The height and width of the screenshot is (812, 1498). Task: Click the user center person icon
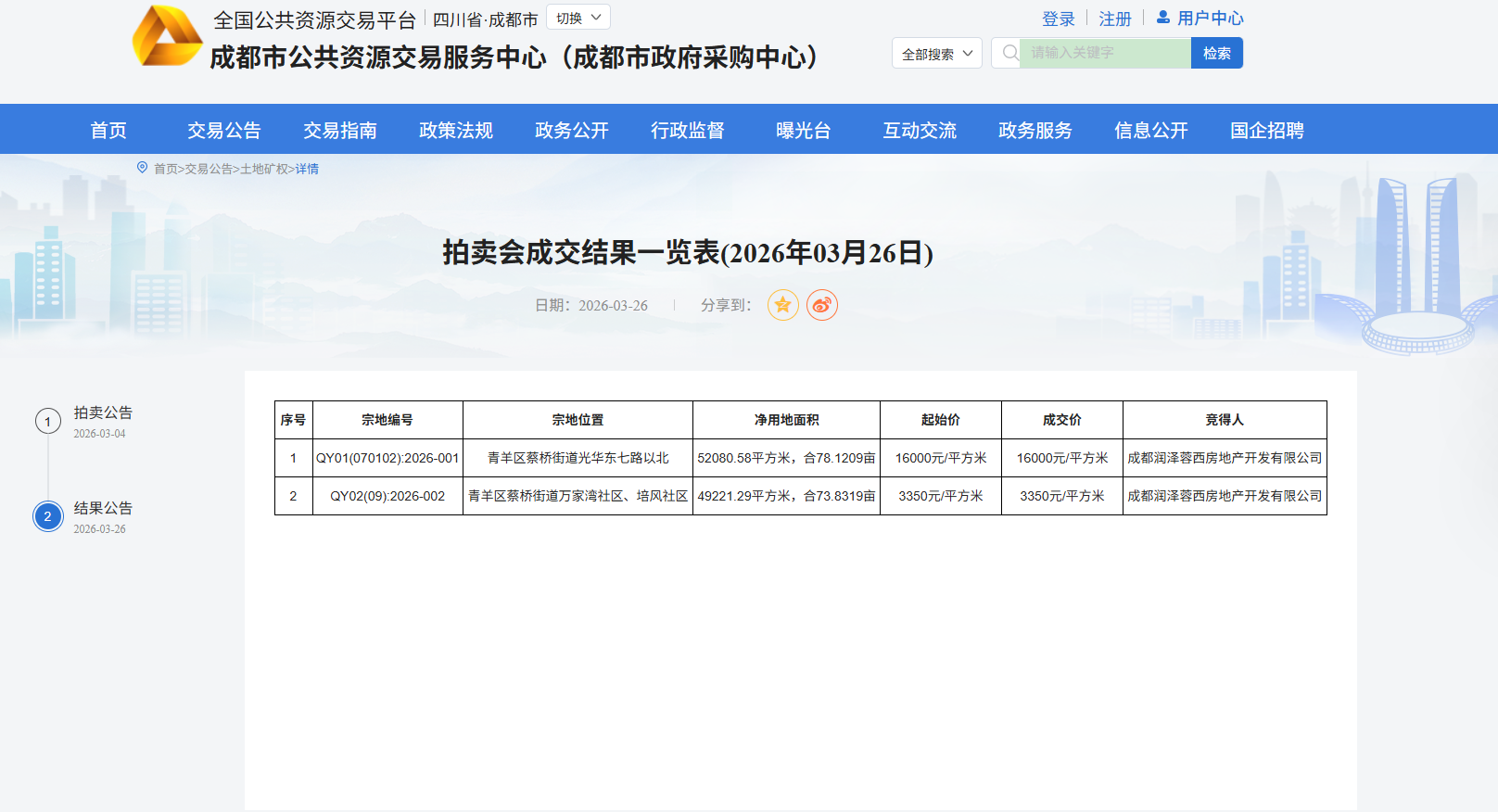pos(1162,18)
